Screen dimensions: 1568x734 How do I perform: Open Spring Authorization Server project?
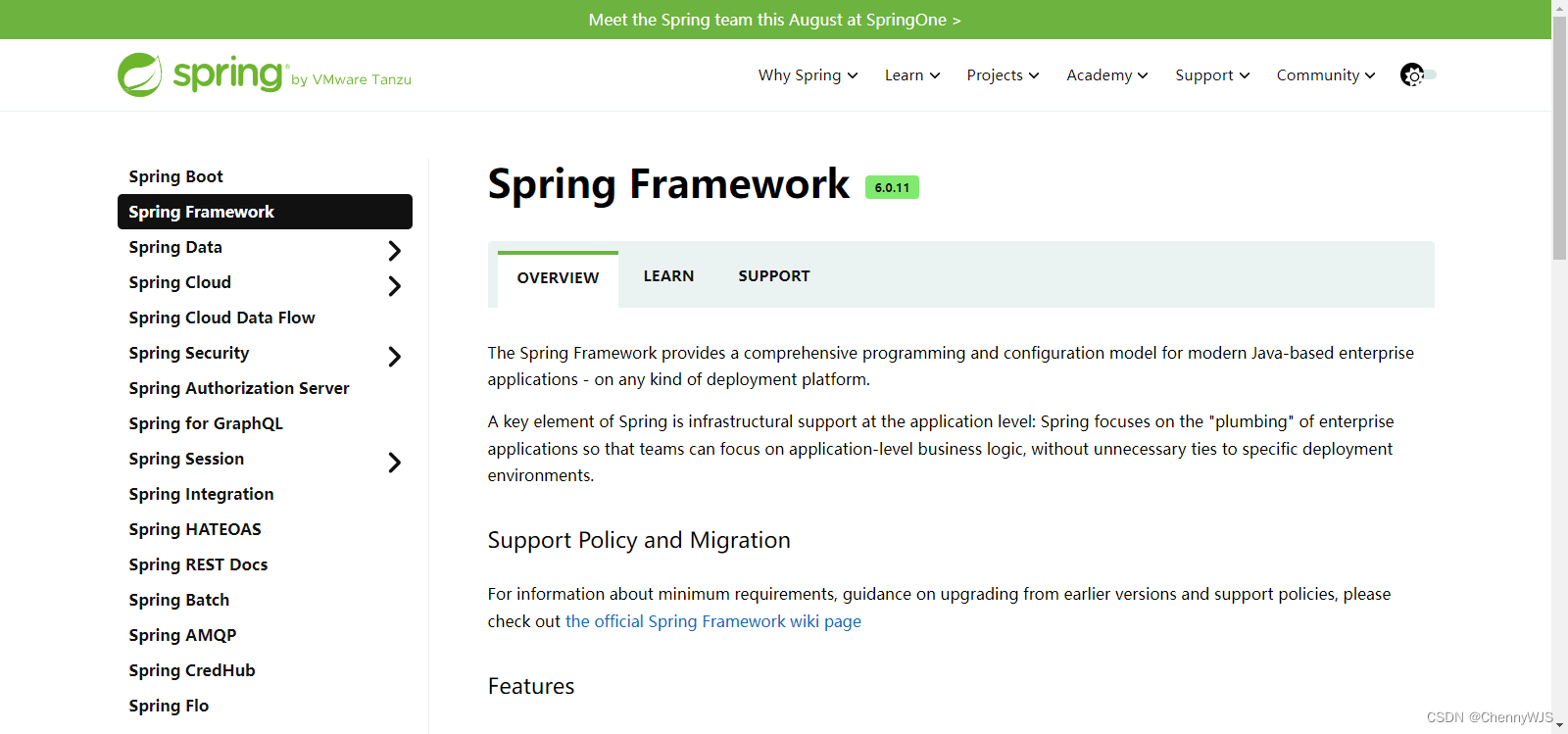pos(239,388)
